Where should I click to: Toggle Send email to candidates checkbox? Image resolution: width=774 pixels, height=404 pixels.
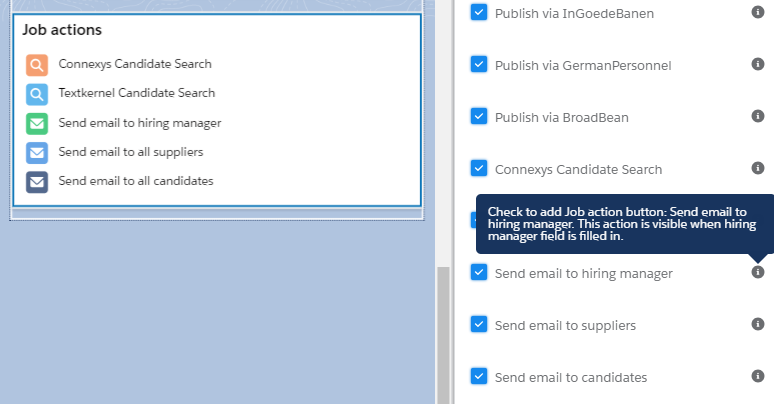point(479,376)
